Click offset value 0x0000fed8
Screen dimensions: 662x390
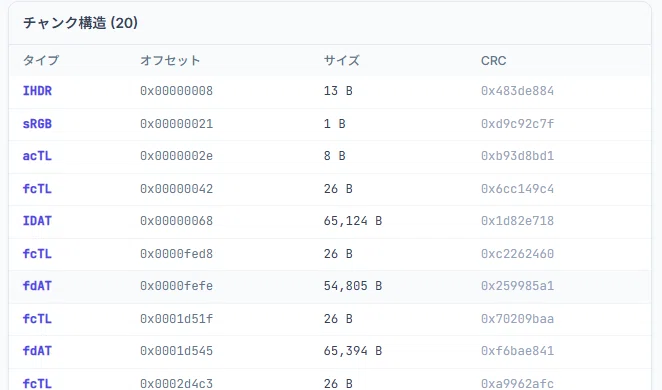[x=176, y=254]
